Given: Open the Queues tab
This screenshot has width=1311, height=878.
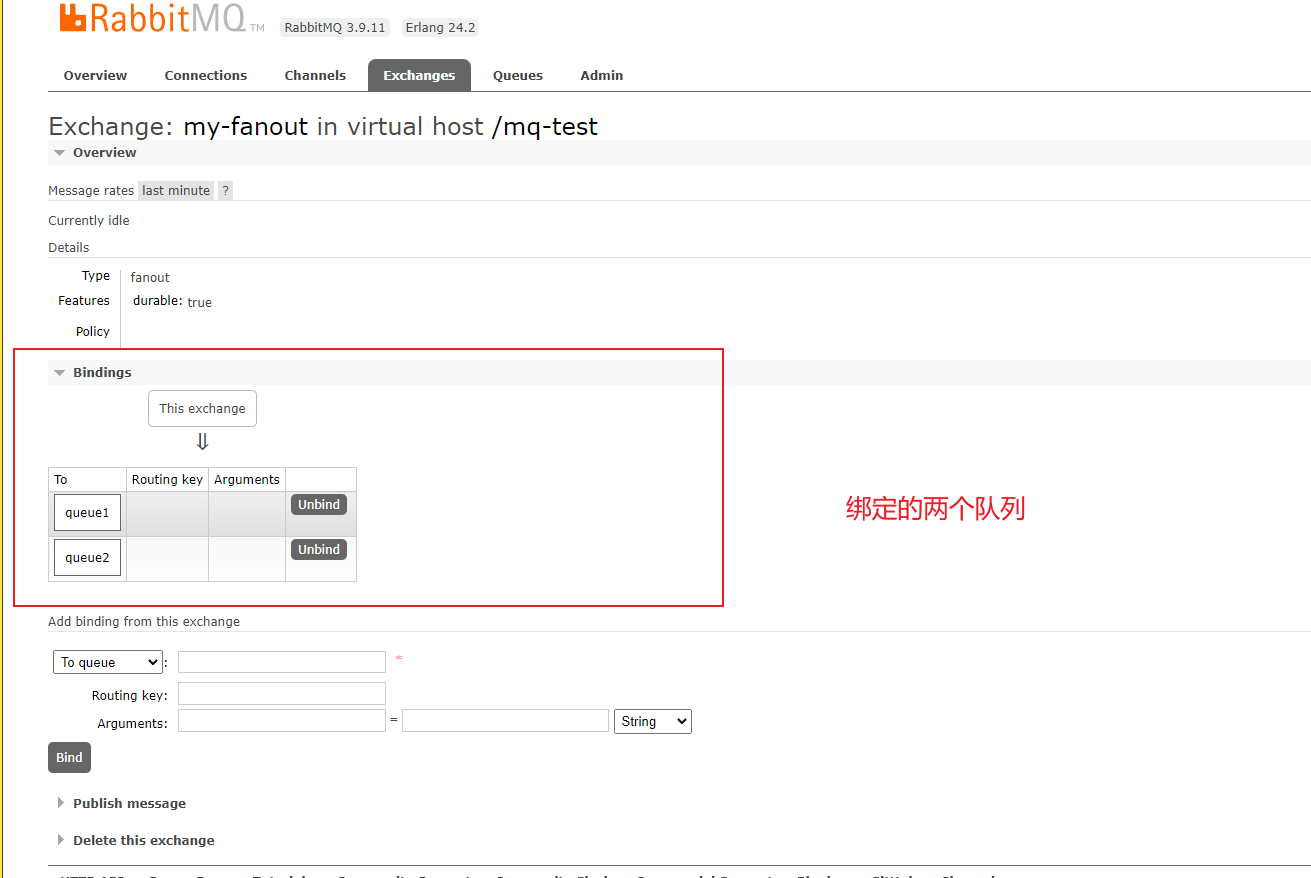Looking at the screenshot, I should (x=517, y=76).
